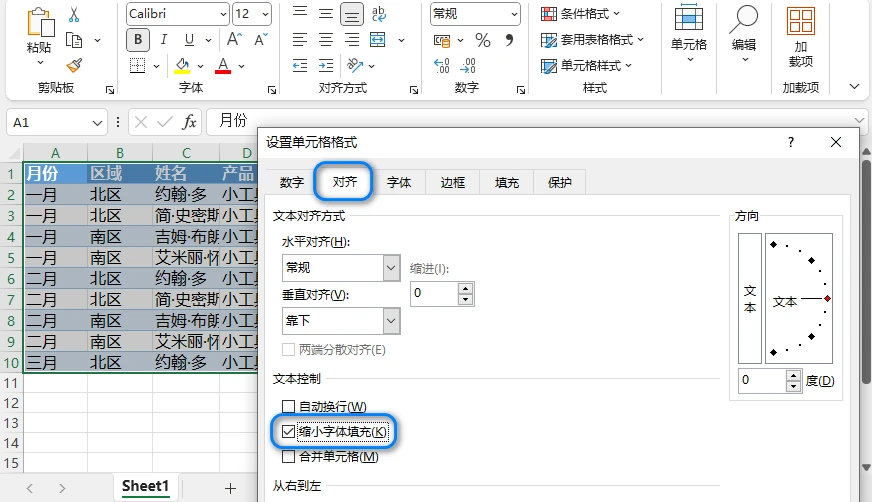Open 垂直对齐 combo box showing 靠下
The height and width of the screenshot is (502, 872).
pyautogui.click(x=341, y=321)
